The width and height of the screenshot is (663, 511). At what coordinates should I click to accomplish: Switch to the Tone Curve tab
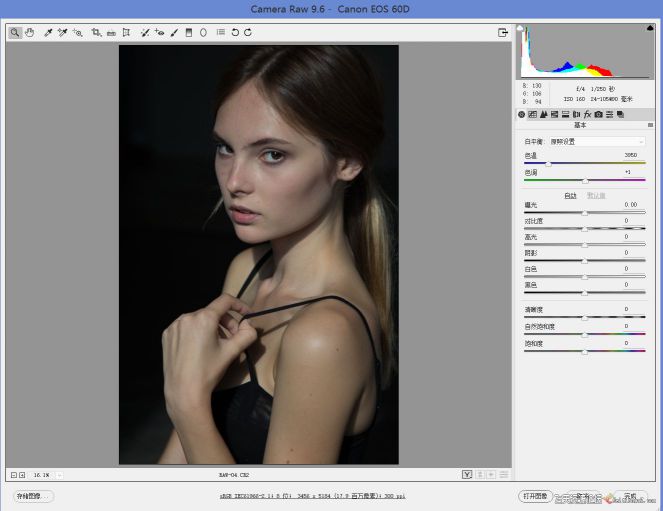pyautogui.click(x=532, y=115)
